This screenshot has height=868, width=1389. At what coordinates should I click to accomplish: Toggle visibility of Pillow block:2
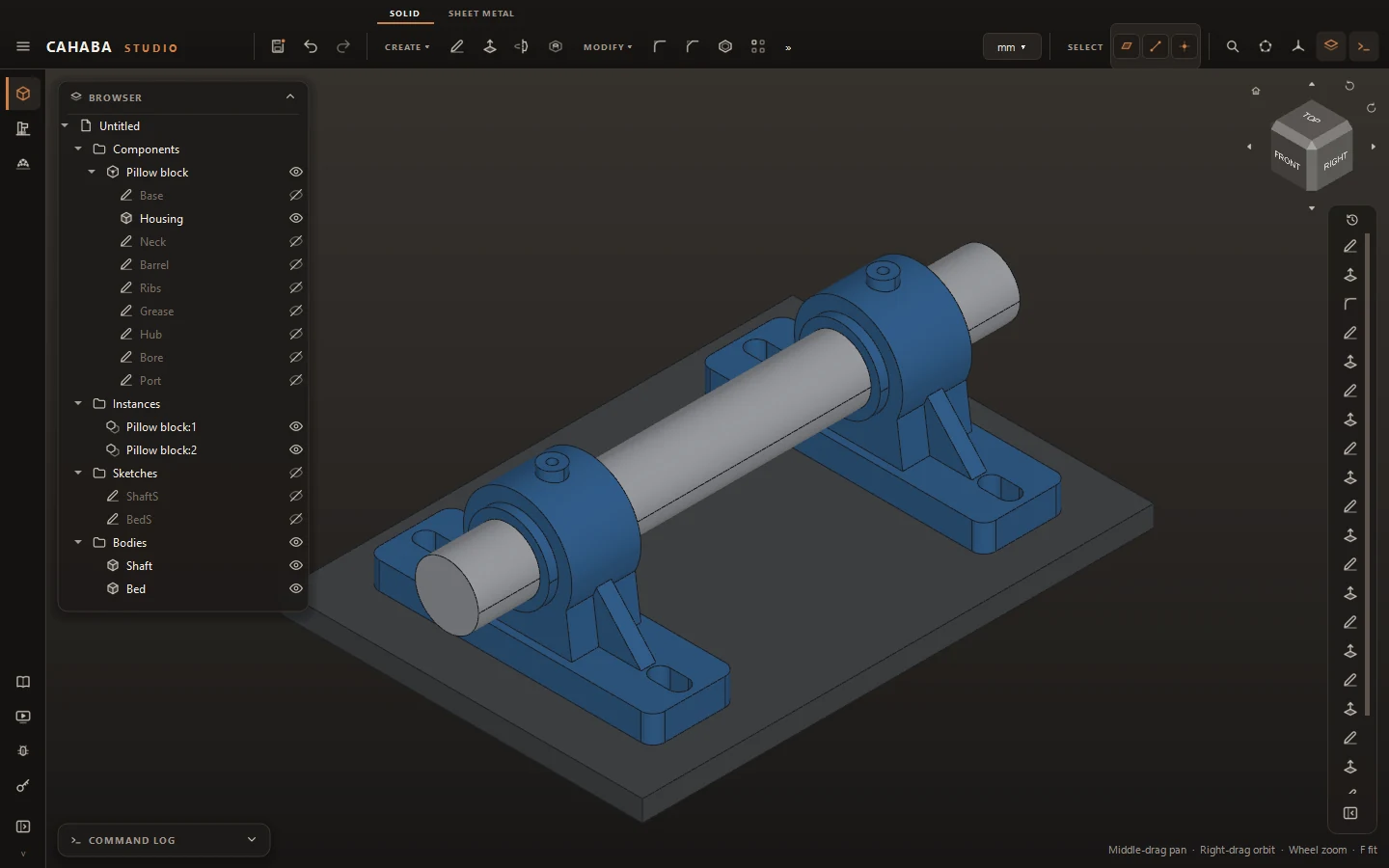(296, 449)
